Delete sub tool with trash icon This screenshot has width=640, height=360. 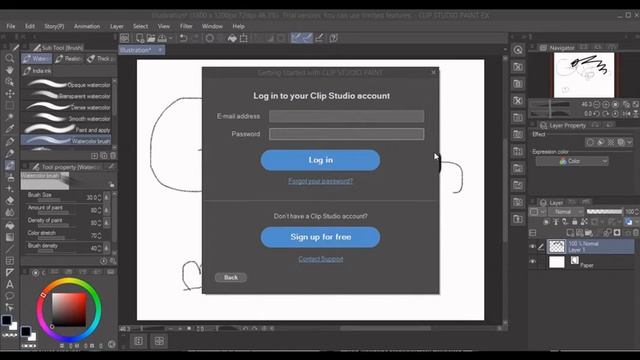(x=113, y=156)
